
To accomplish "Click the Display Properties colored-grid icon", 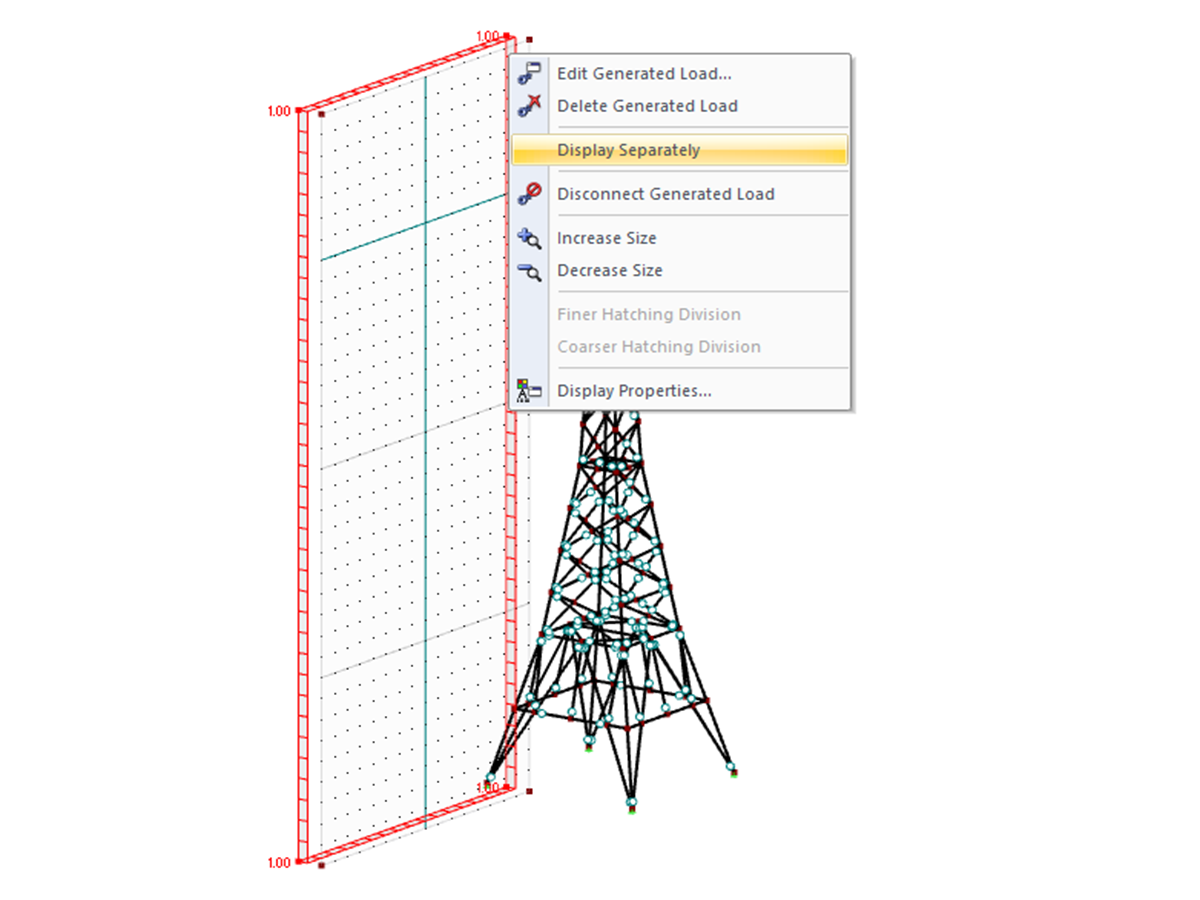I will tap(529, 390).
